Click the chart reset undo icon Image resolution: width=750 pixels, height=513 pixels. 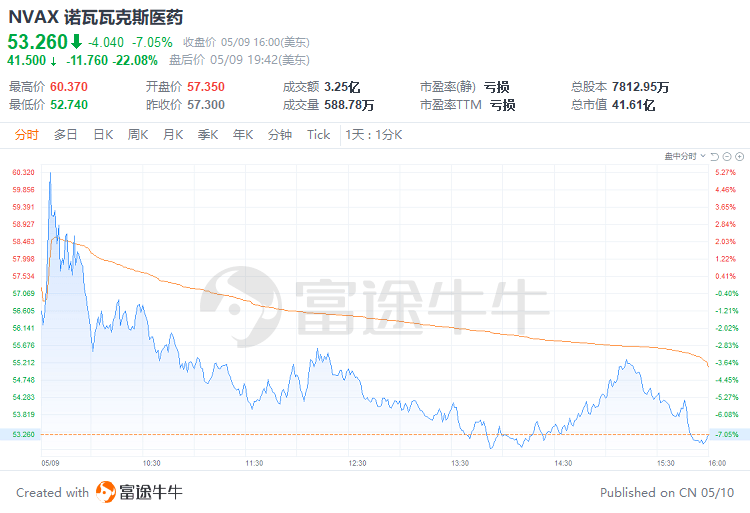click(x=715, y=156)
